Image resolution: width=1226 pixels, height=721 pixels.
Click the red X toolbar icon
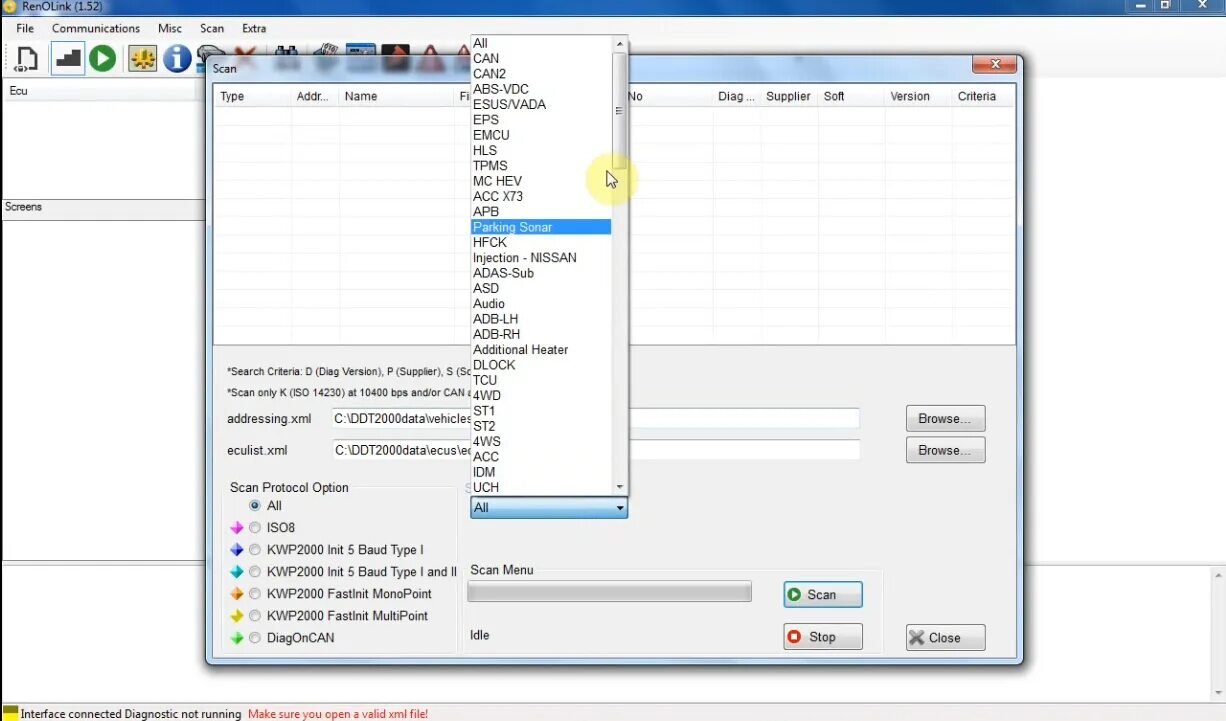[x=244, y=52]
